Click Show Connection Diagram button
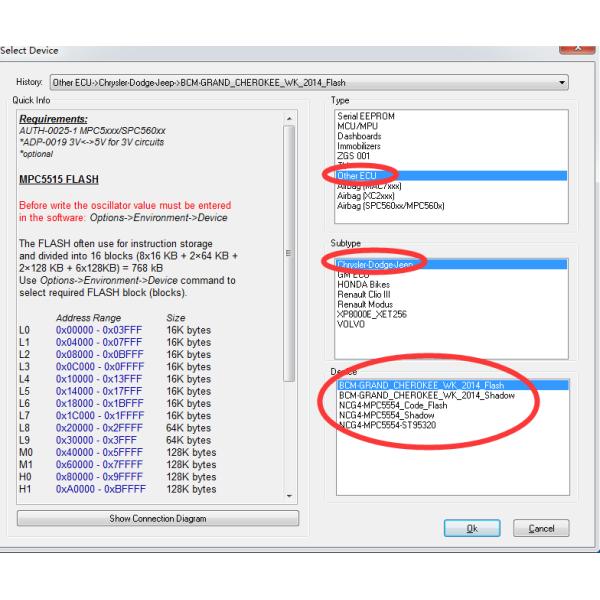Image resolution: width=600 pixels, height=600 pixels. [157, 519]
